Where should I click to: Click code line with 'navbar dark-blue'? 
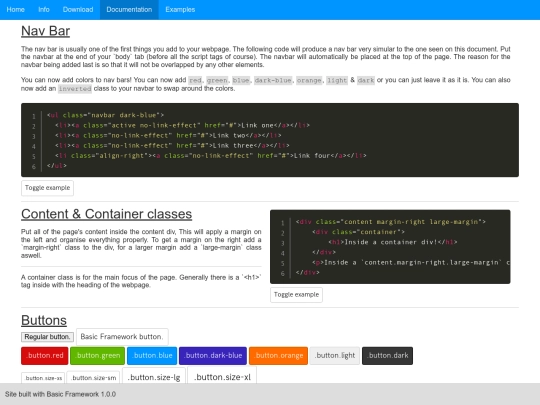click(x=105, y=115)
